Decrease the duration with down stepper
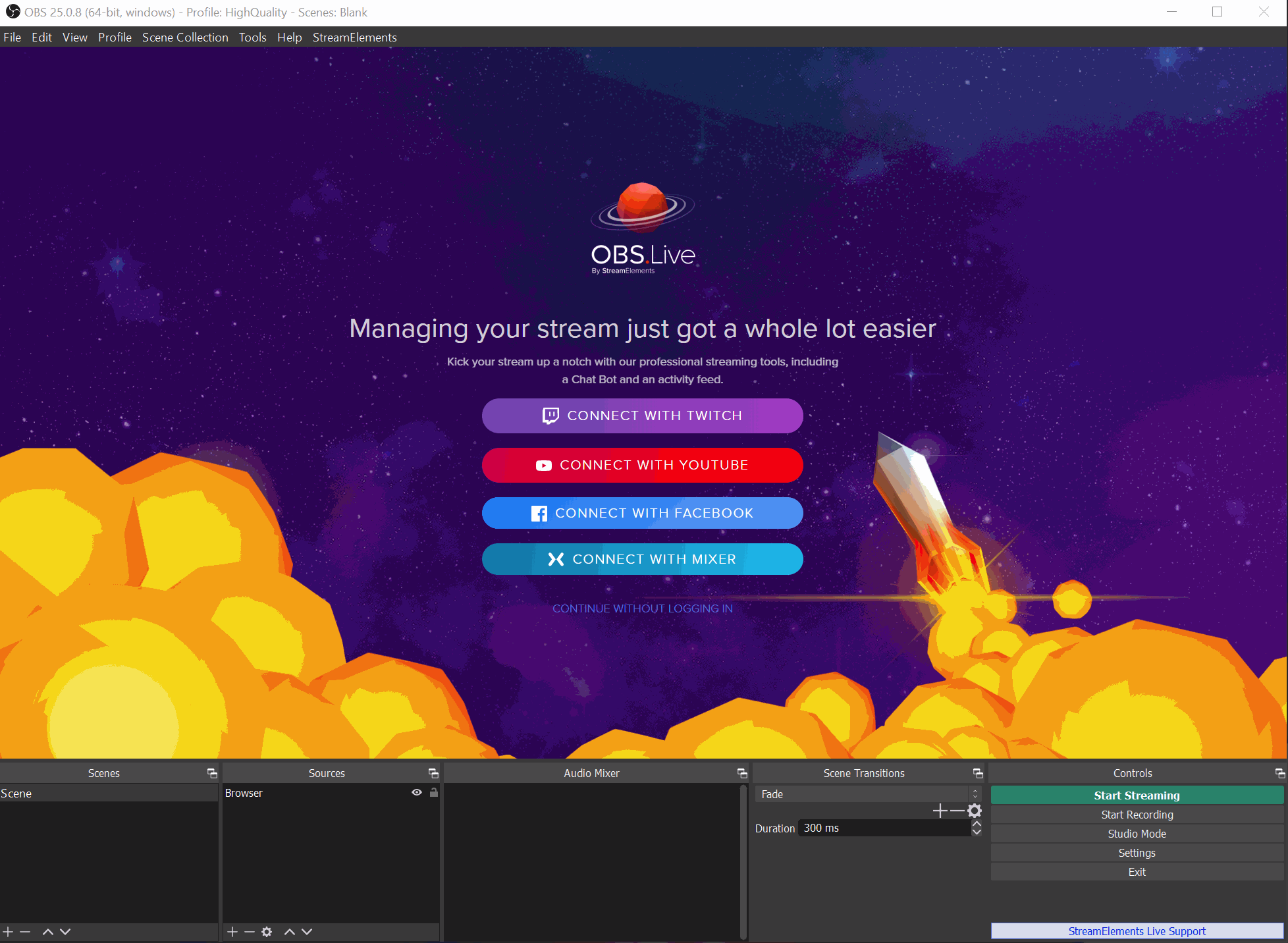Screen dimensions: 1288x943 977,832
